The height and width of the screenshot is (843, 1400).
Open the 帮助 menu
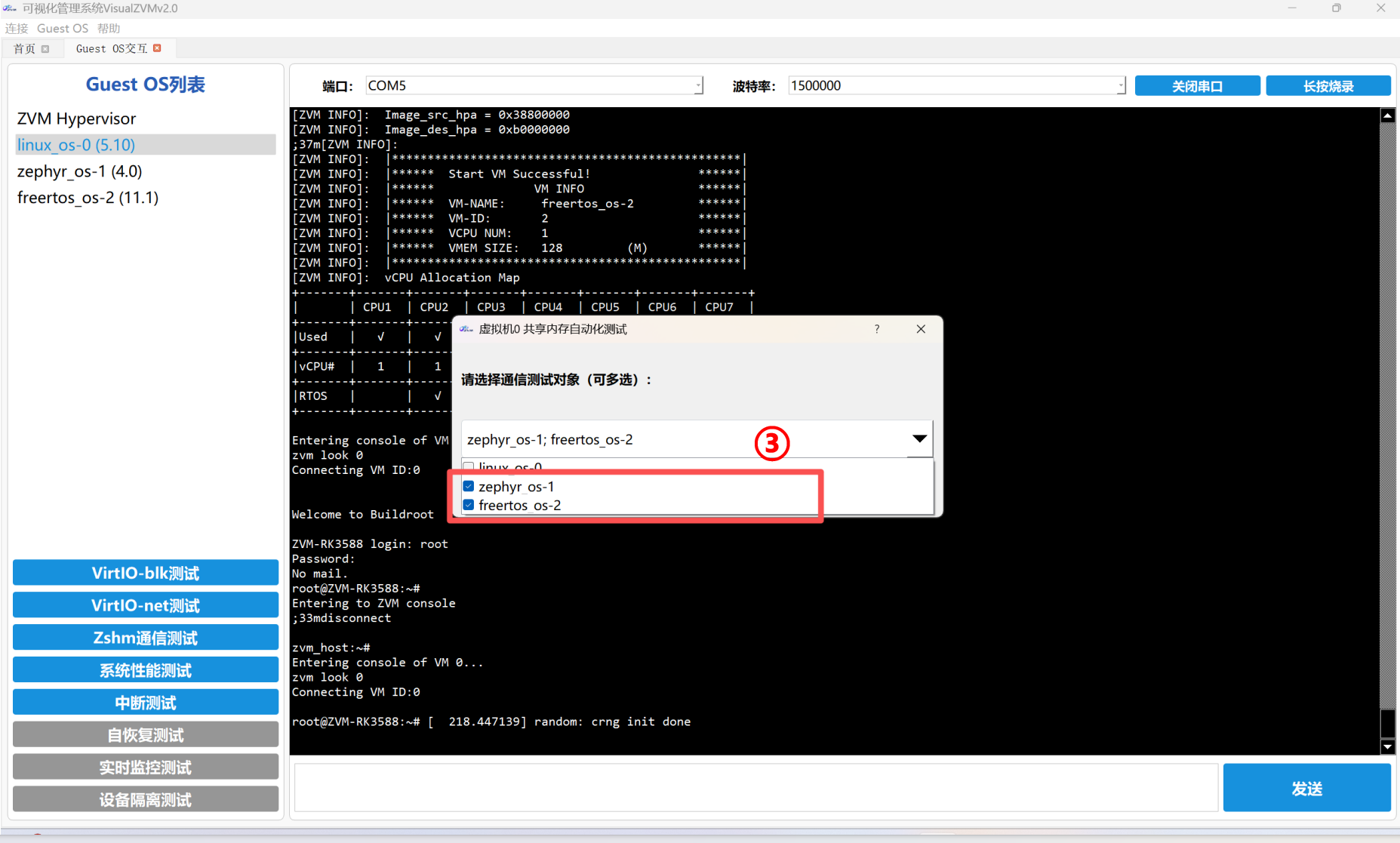(109, 29)
